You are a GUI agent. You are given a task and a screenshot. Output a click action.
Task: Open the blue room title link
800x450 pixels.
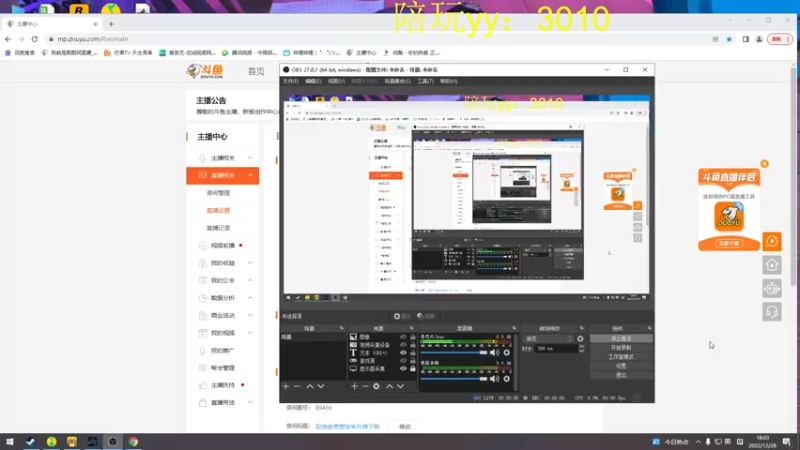(347, 427)
